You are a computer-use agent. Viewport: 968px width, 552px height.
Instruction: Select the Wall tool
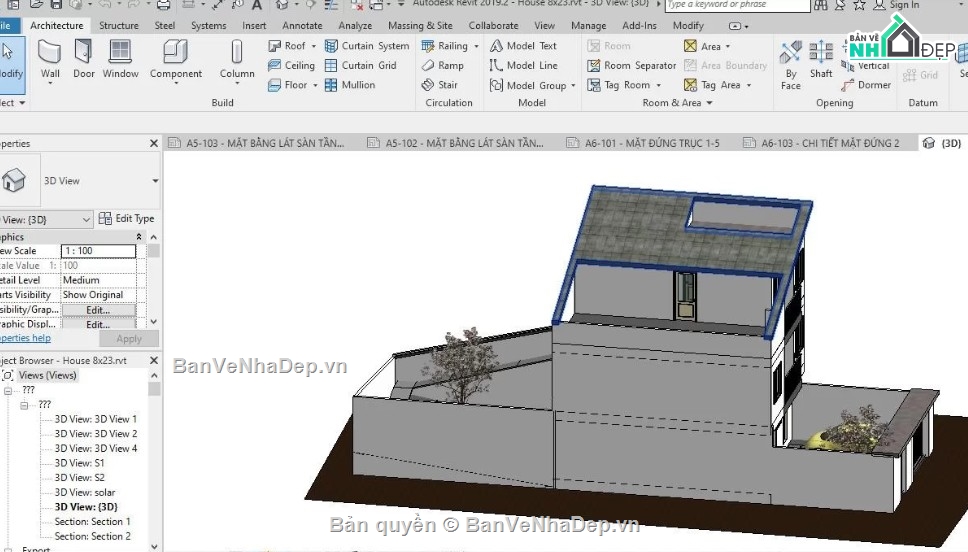50,60
